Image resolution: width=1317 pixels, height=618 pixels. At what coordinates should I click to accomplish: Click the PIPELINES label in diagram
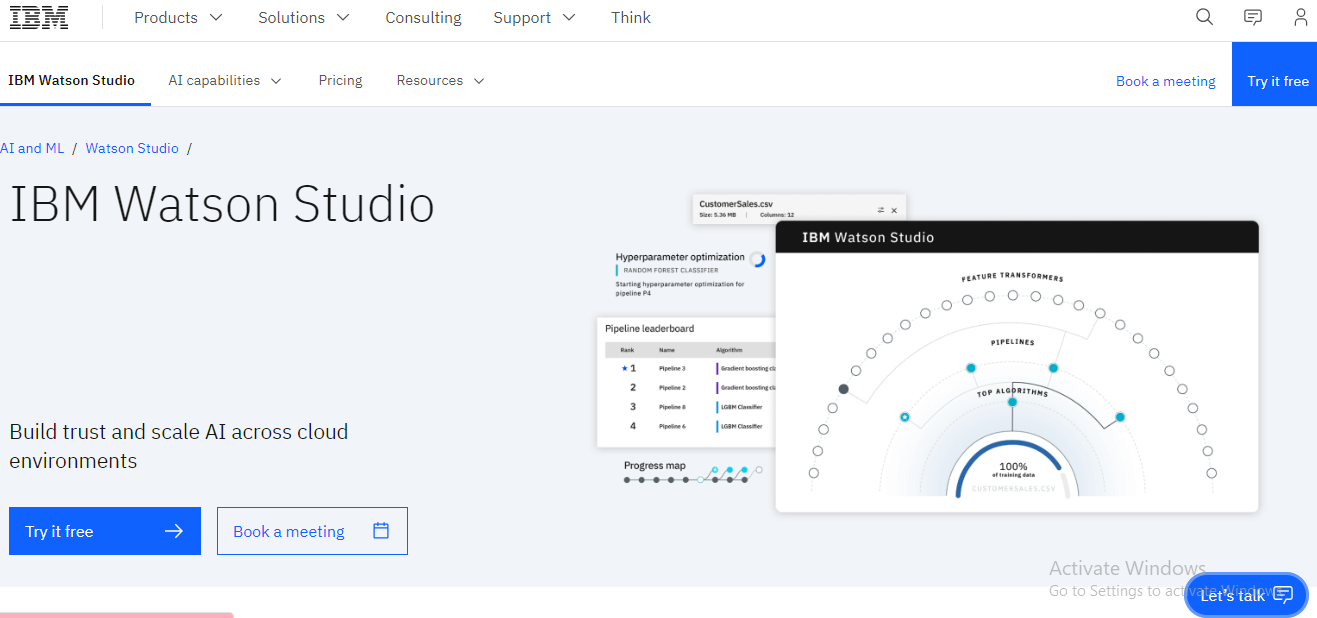(1012, 342)
